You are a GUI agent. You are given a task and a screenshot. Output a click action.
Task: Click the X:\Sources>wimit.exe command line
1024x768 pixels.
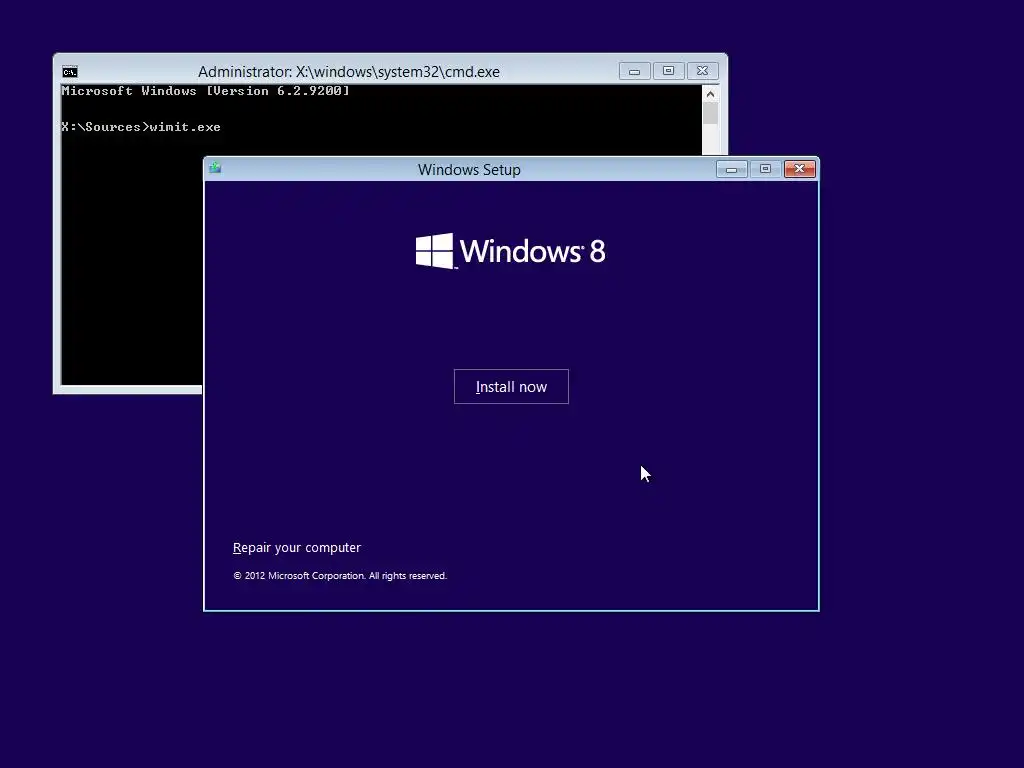coord(141,127)
